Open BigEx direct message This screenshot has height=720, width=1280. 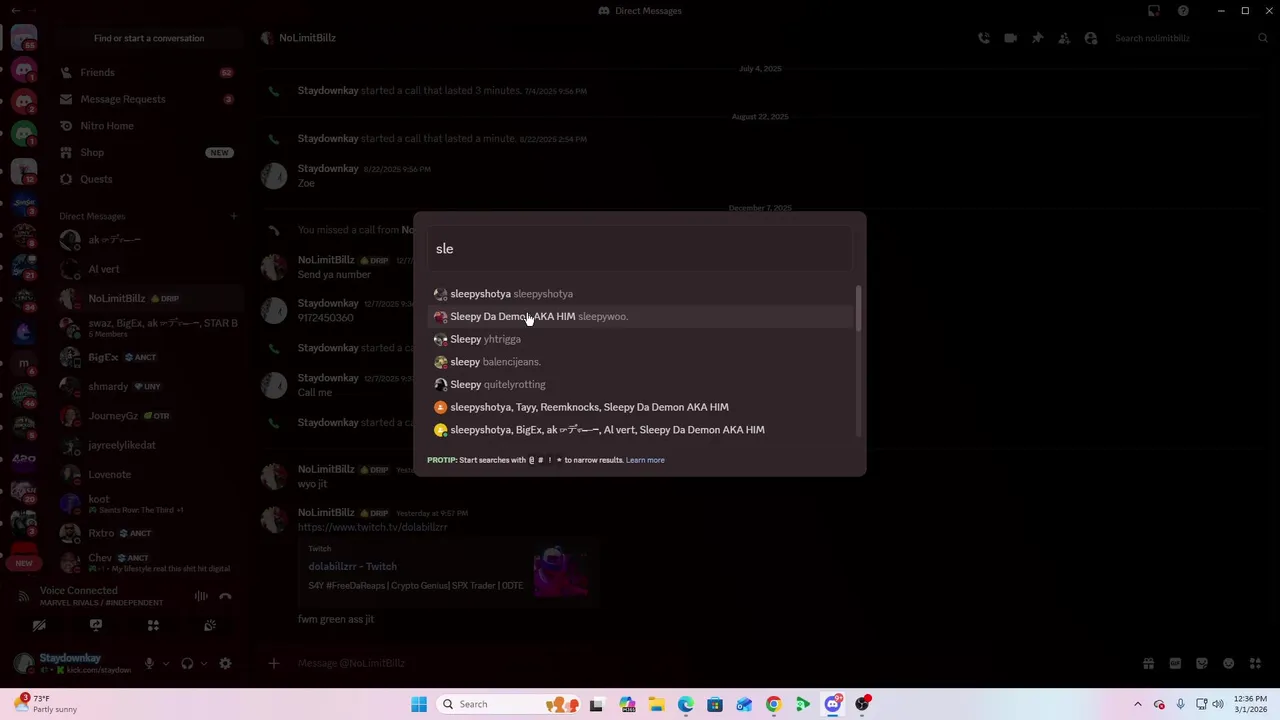tap(149, 357)
